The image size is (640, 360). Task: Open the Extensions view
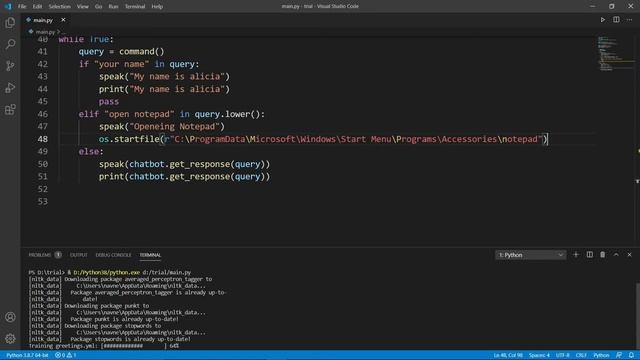10,109
